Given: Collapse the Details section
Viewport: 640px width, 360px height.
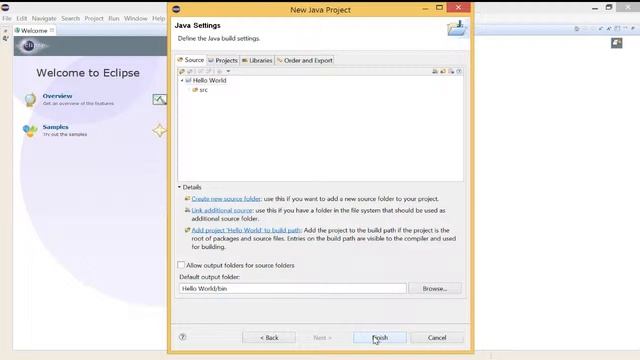Looking at the screenshot, I should [x=179, y=187].
